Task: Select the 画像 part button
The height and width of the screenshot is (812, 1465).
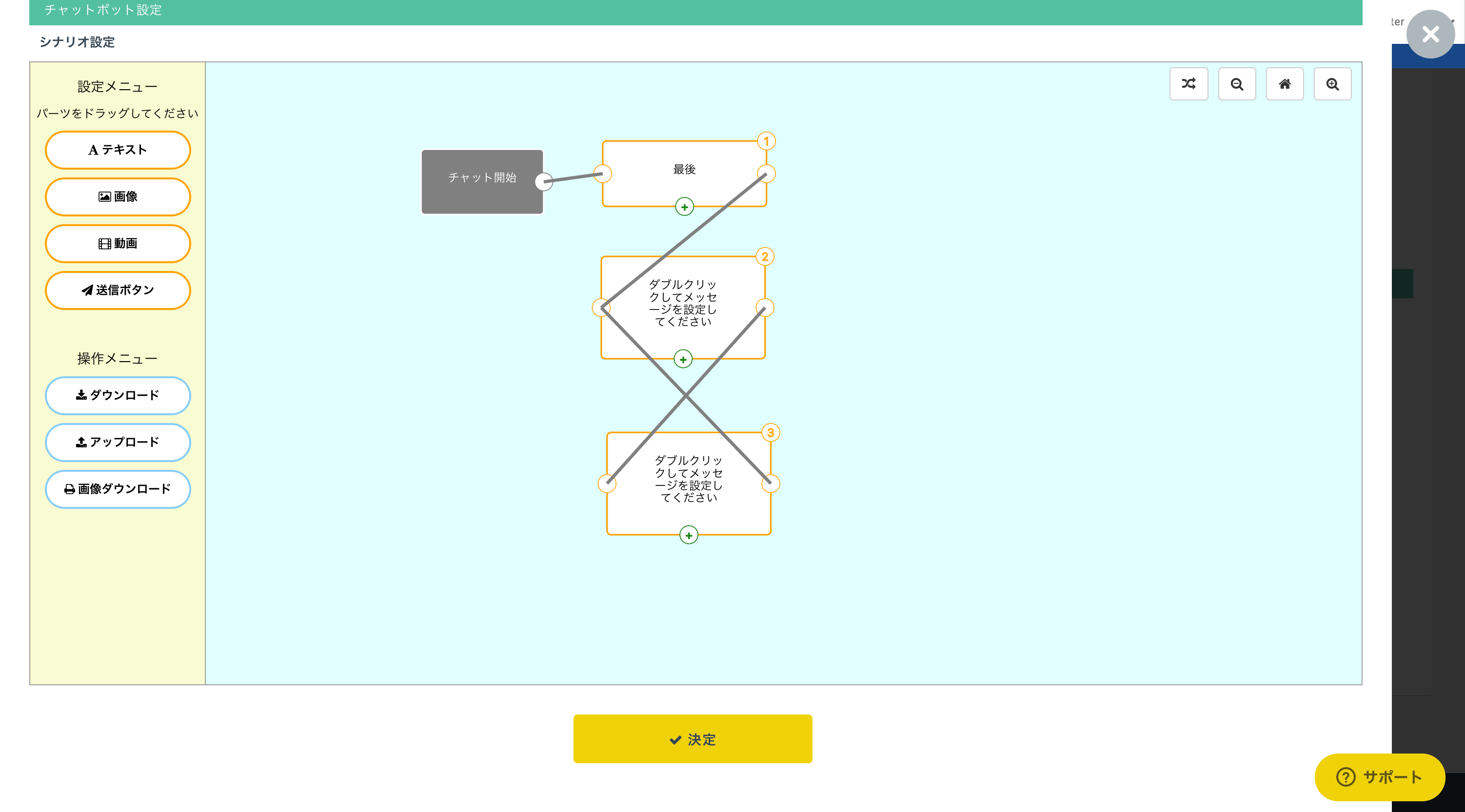Action: tap(118, 196)
